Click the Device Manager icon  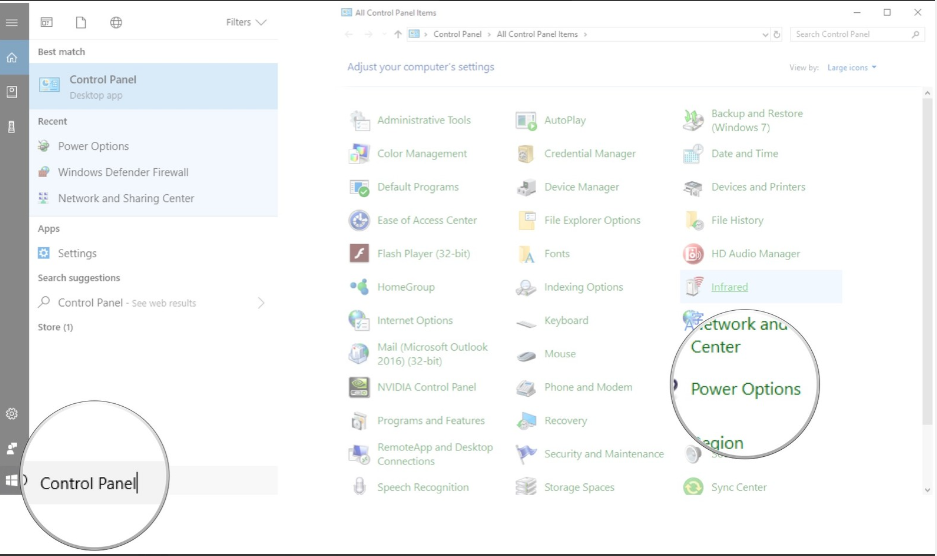pyautogui.click(x=526, y=187)
